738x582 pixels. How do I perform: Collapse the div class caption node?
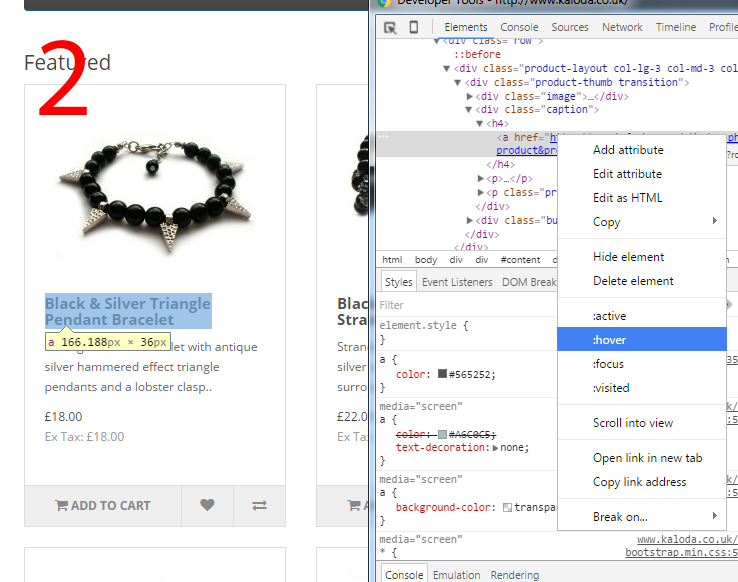click(x=468, y=110)
